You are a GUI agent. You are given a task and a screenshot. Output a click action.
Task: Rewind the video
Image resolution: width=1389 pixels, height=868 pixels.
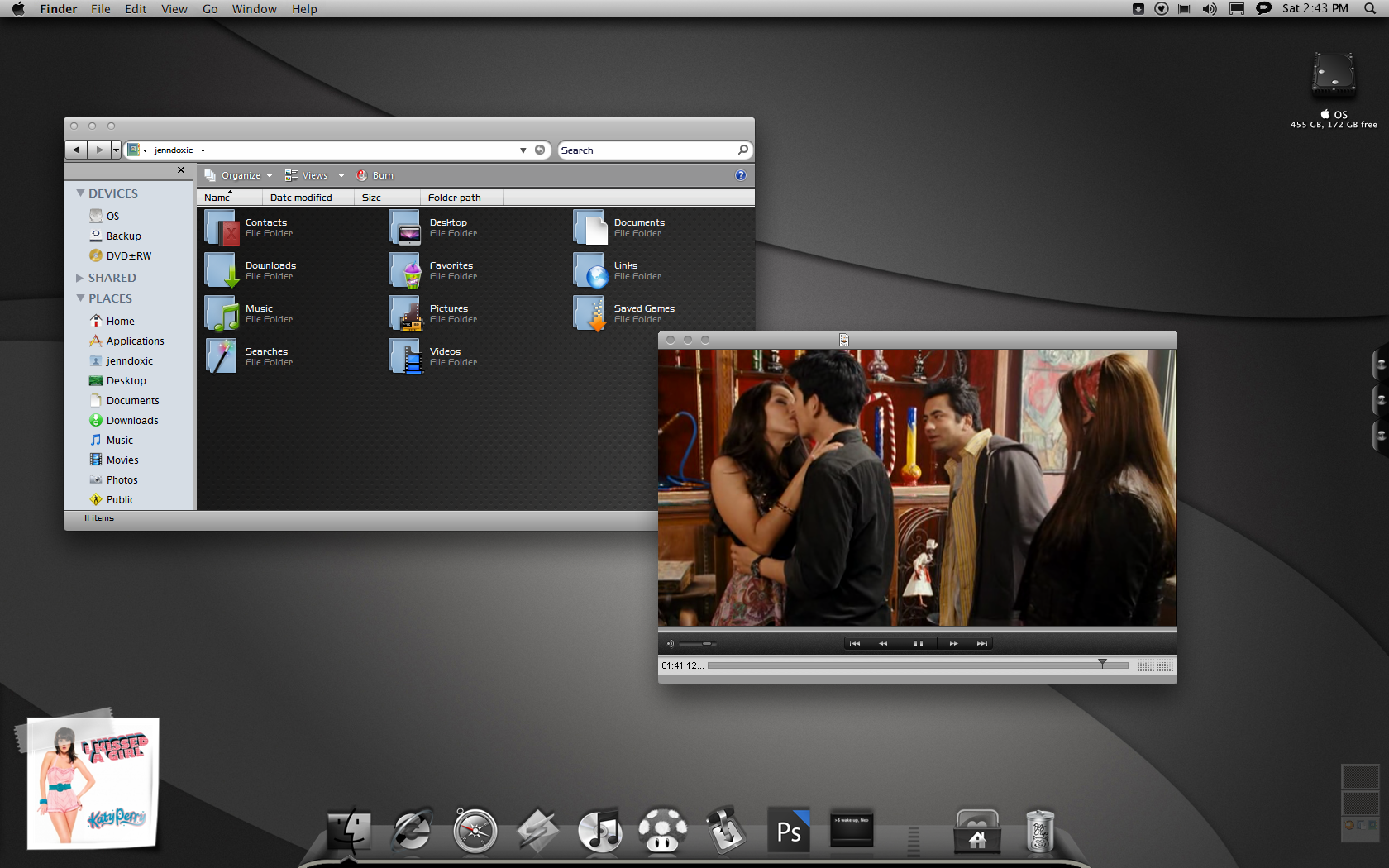(883, 643)
